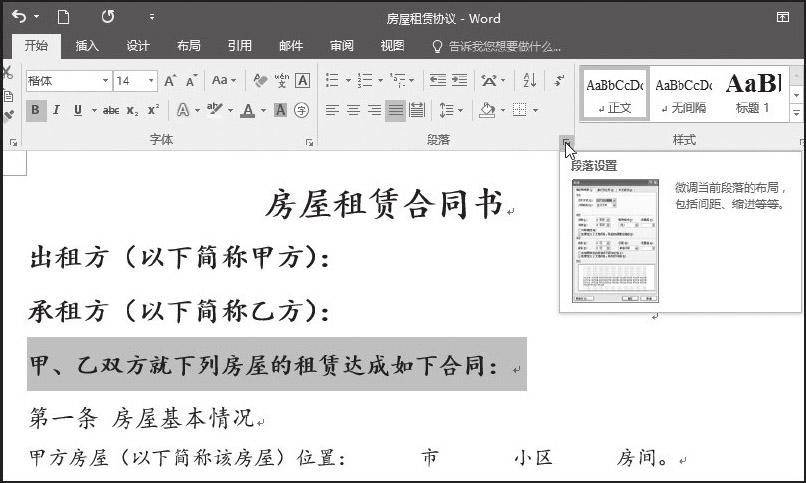Click the borders icon

(x=520, y=110)
